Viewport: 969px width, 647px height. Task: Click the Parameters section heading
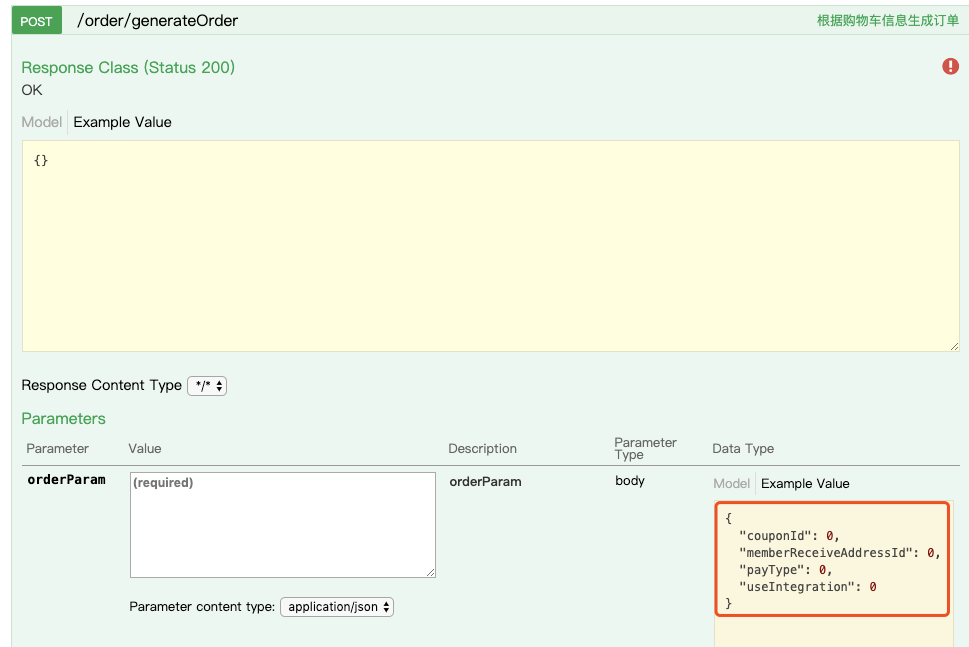click(64, 418)
